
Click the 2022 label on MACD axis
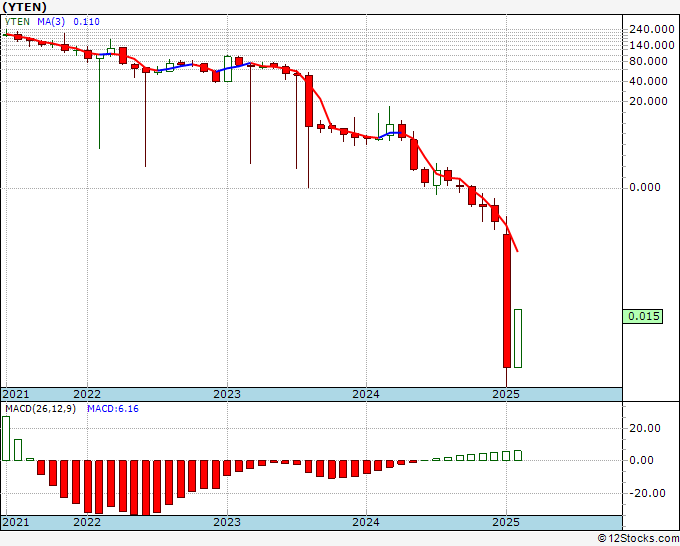tap(87, 522)
